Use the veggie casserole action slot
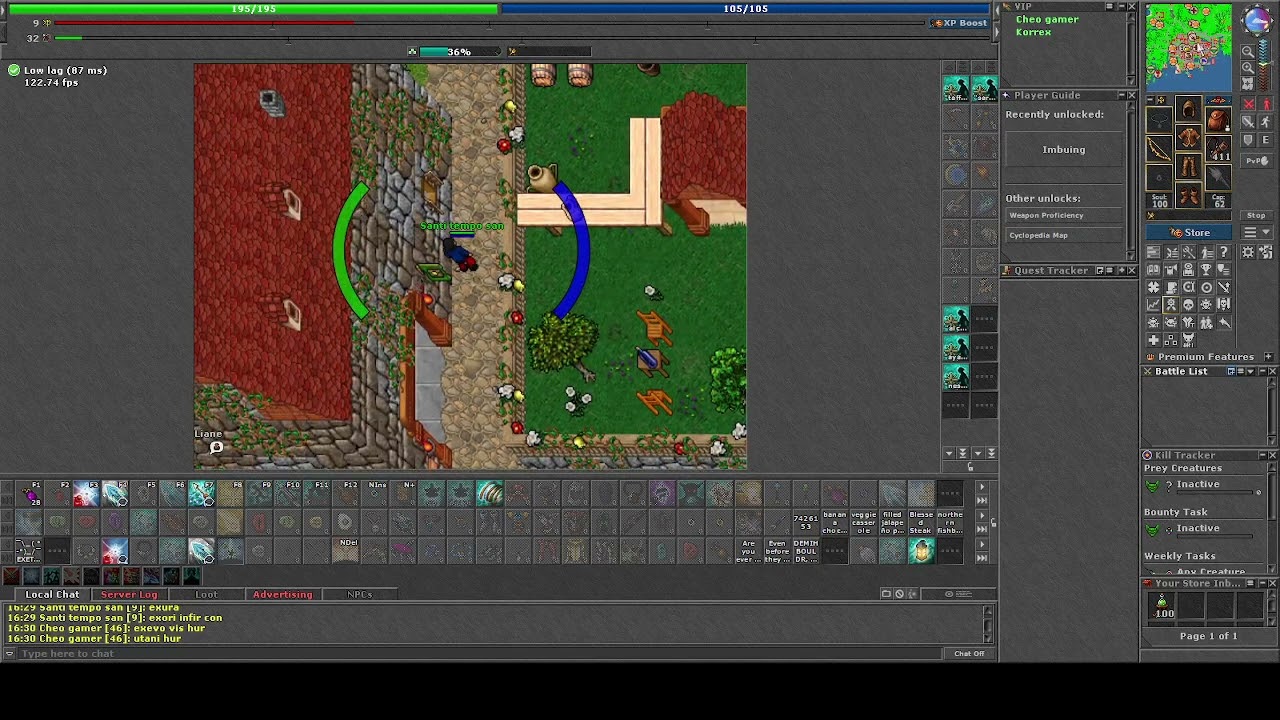Screen dimensions: 1280x720 click(x=863, y=522)
